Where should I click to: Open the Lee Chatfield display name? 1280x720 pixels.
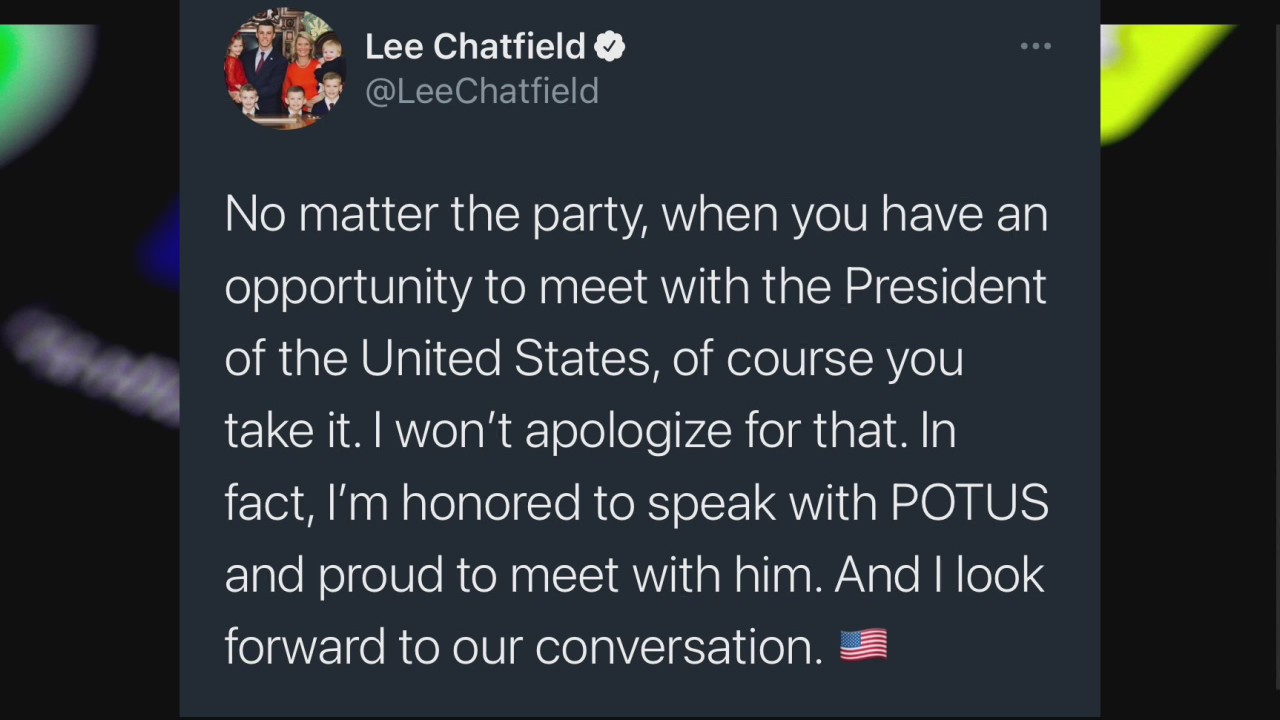tap(475, 46)
